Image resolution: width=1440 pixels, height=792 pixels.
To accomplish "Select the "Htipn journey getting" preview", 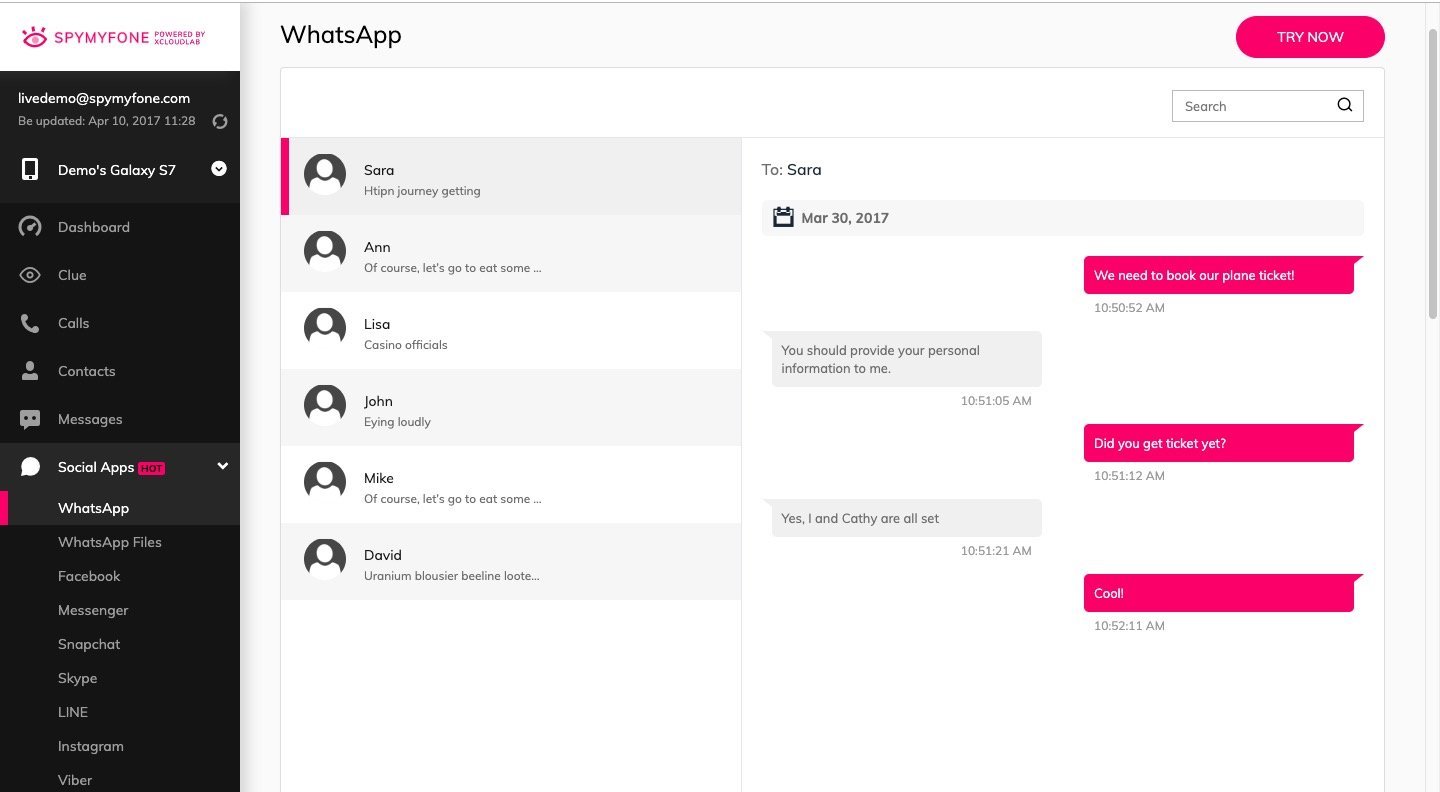I will 422,191.
